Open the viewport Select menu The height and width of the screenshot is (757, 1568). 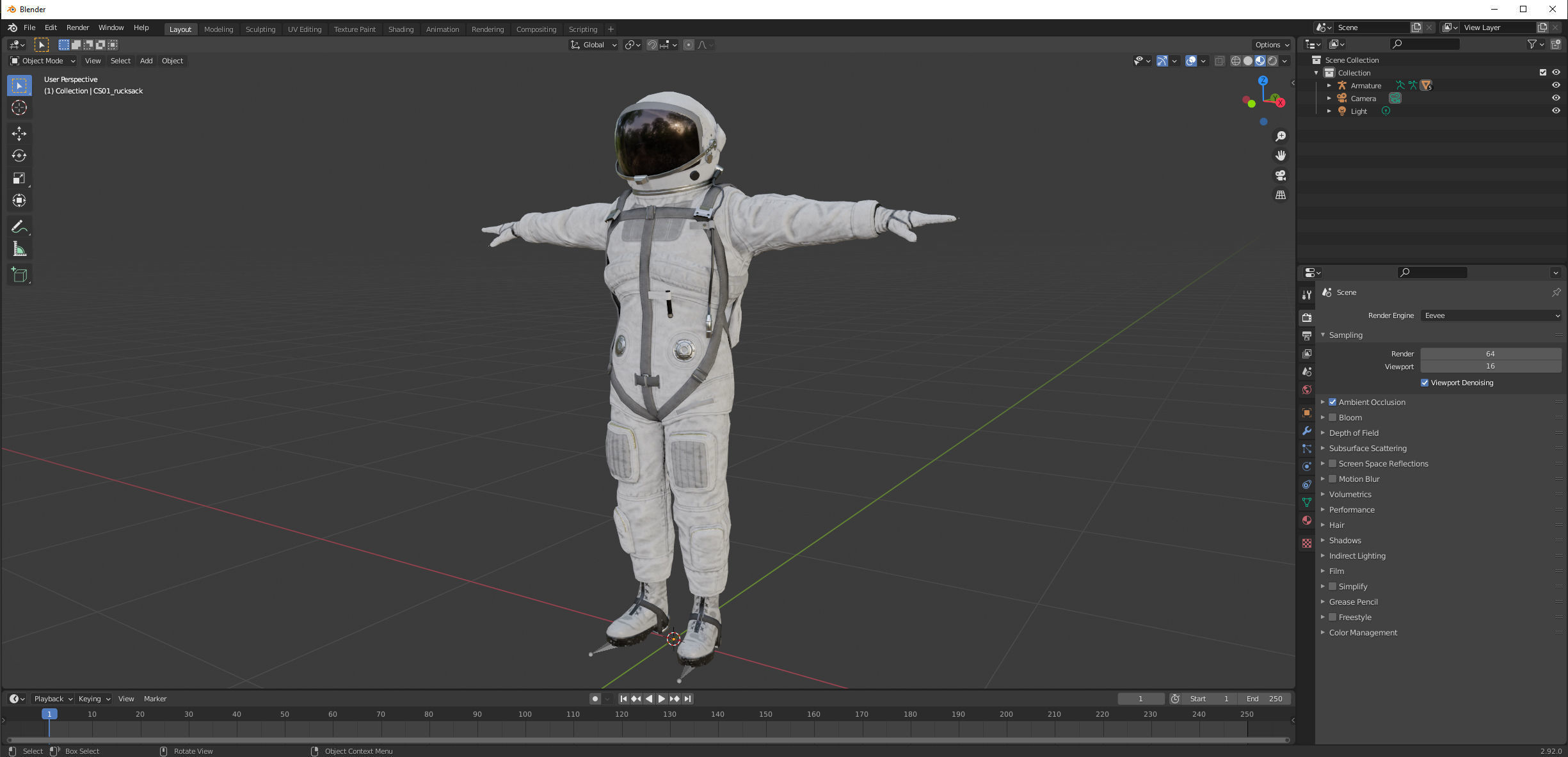(120, 61)
